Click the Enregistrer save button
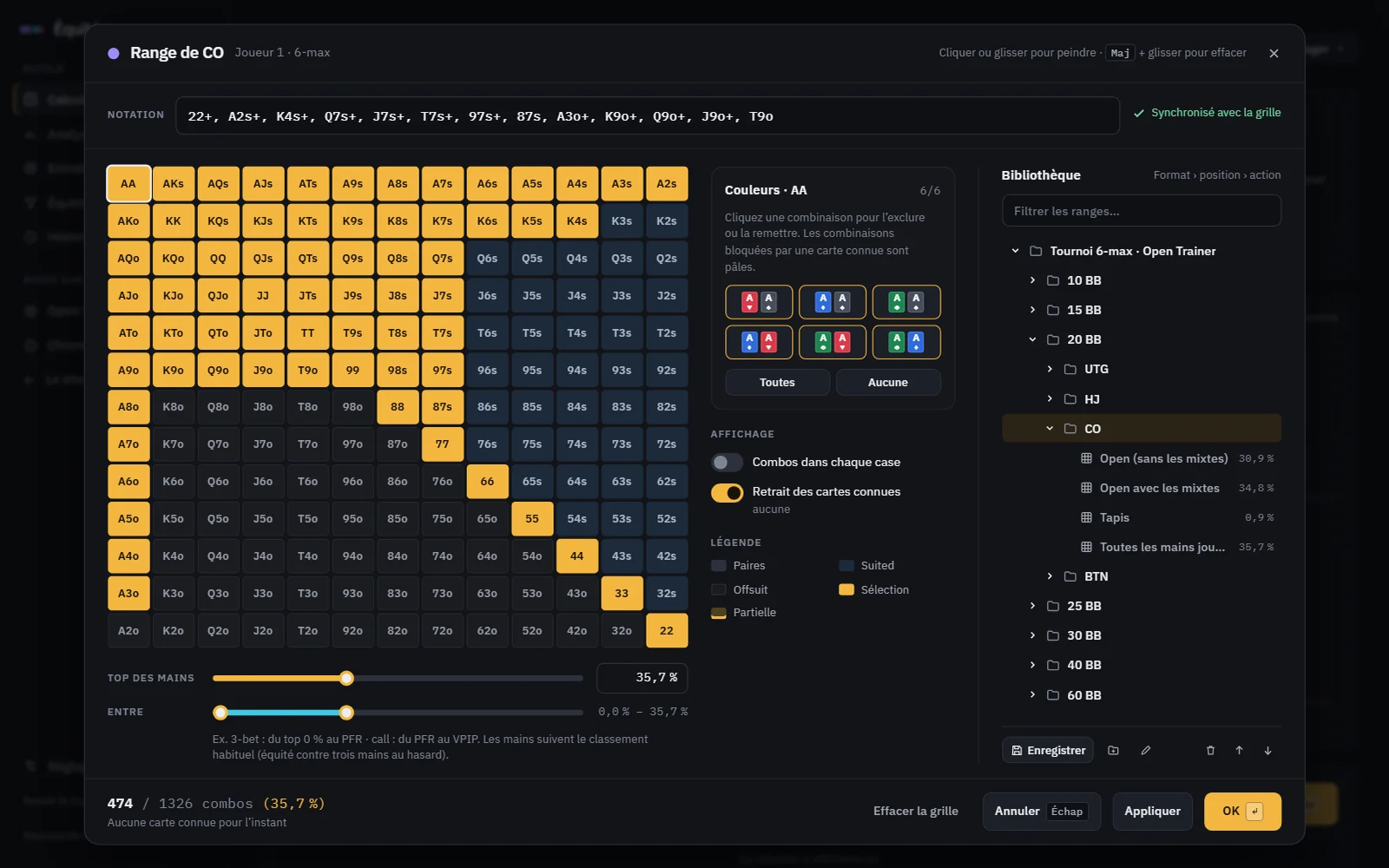 click(x=1048, y=750)
